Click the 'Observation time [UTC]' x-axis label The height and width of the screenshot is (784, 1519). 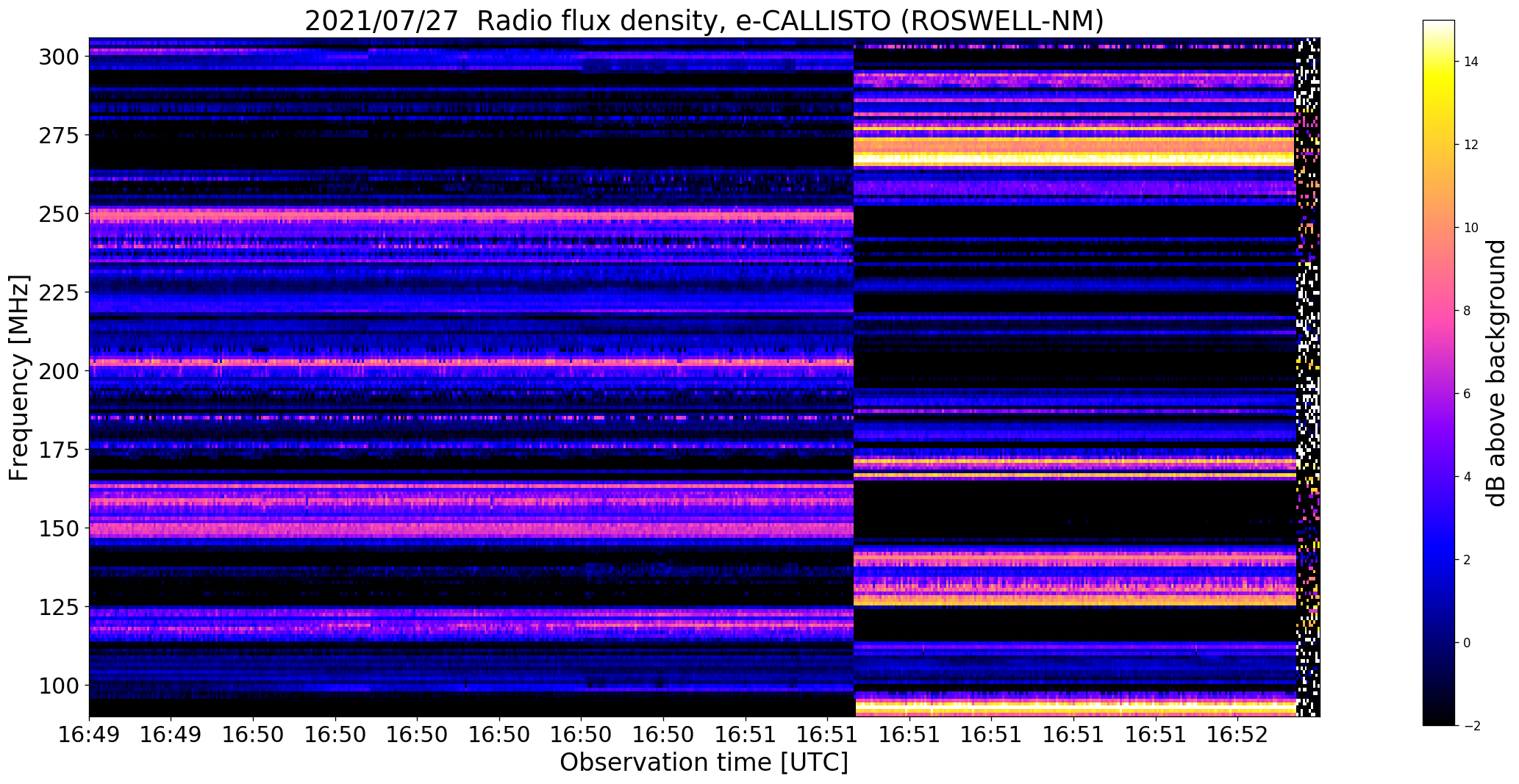[x=704, y=763]
